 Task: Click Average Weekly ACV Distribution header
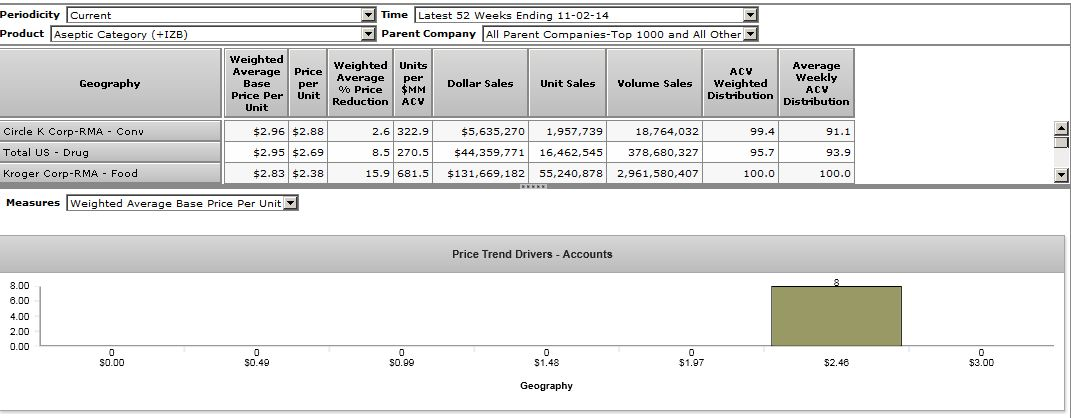816,84
